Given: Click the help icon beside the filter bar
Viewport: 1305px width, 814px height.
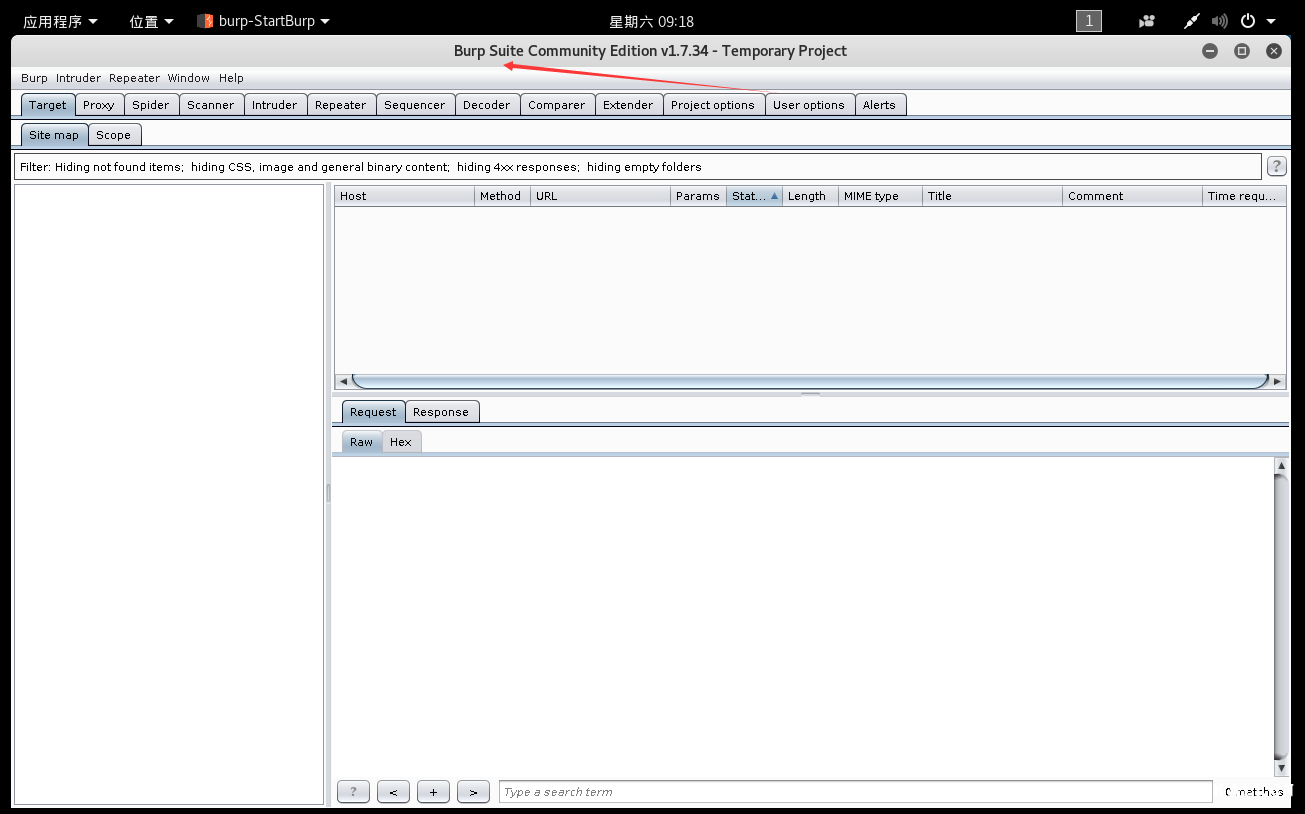Looking at the screenshot, I should (x=1276, y=166).
